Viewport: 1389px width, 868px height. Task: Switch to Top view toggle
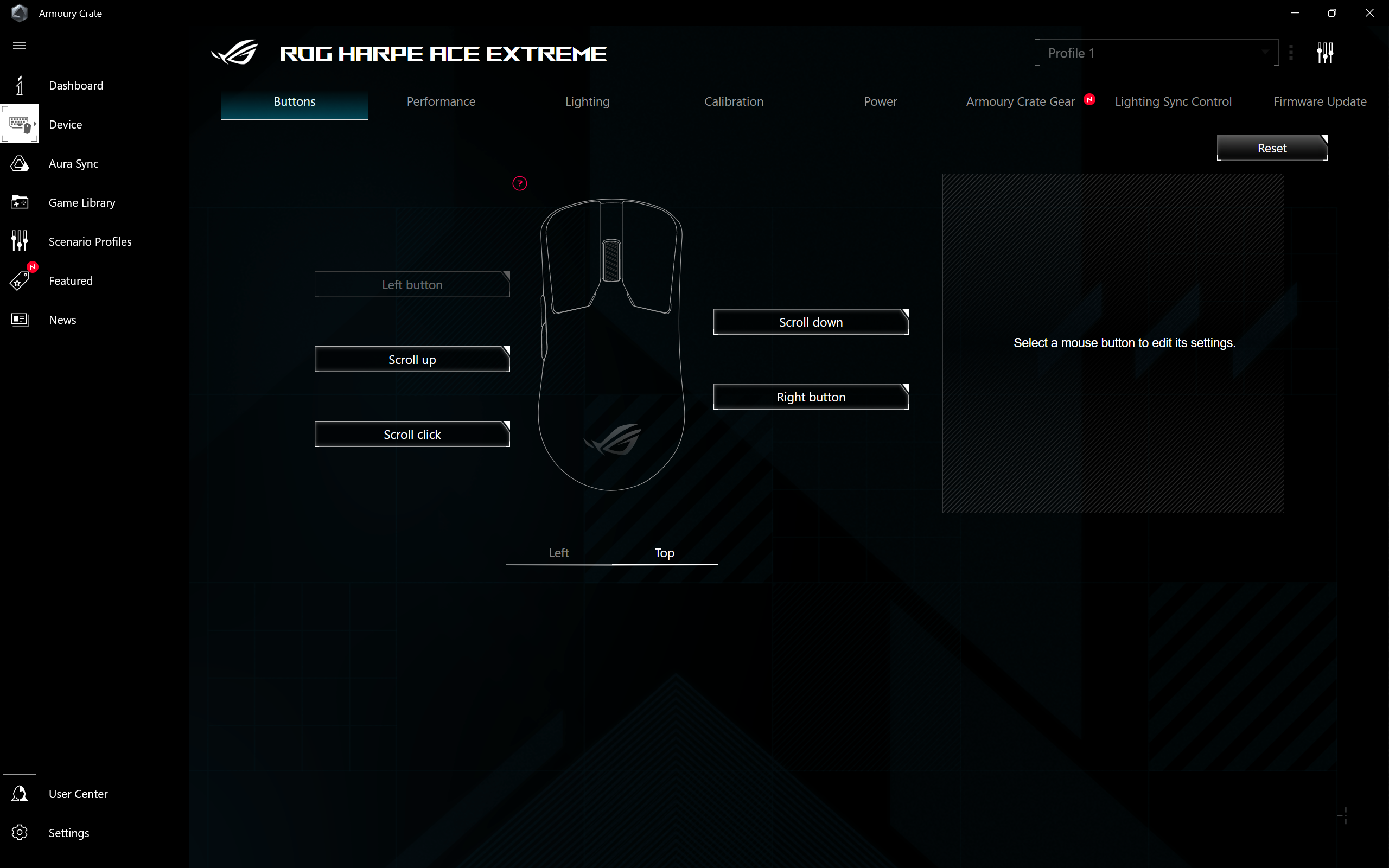click(x=665, y=552)
